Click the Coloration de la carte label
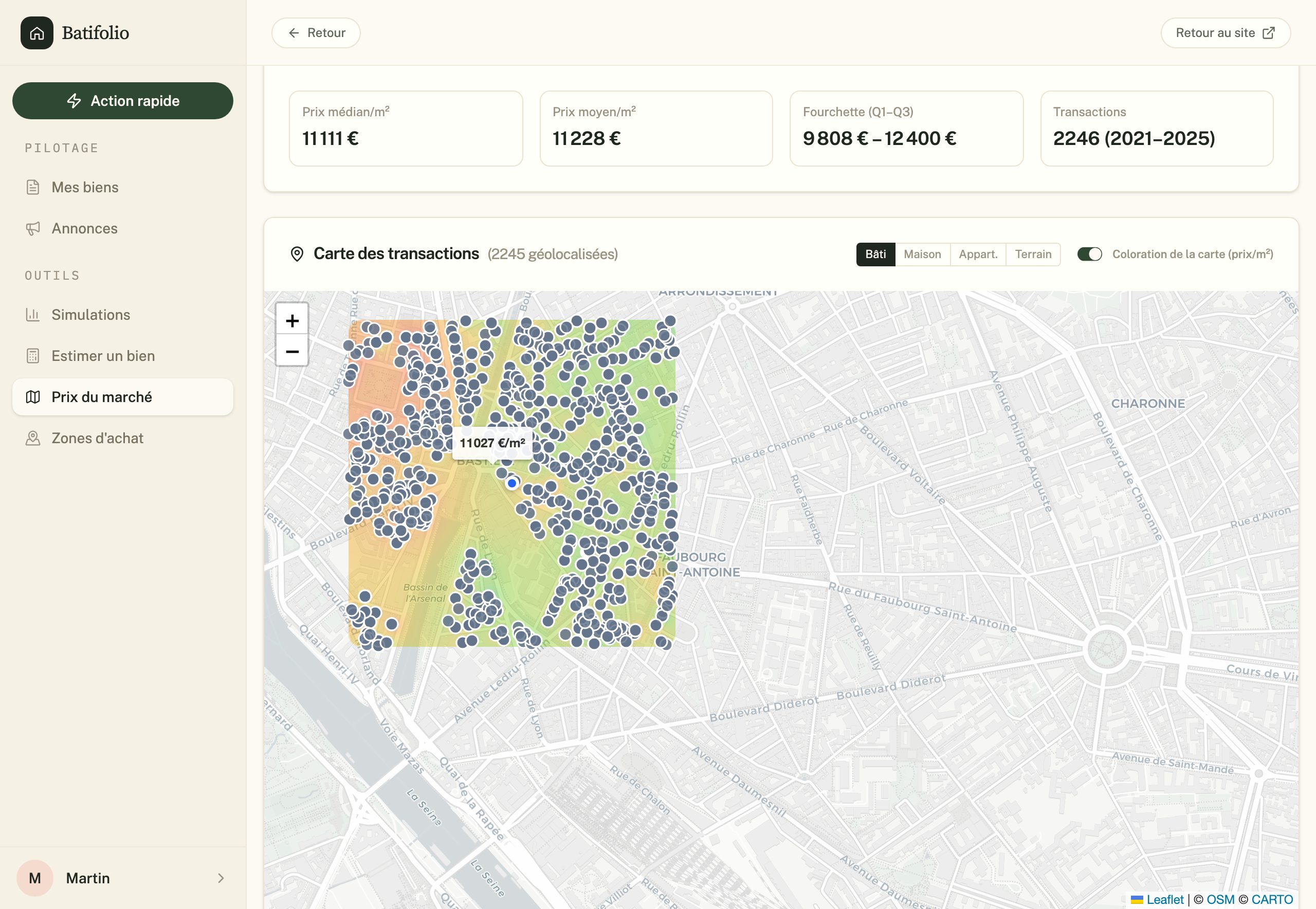 tap(1193, 254)
